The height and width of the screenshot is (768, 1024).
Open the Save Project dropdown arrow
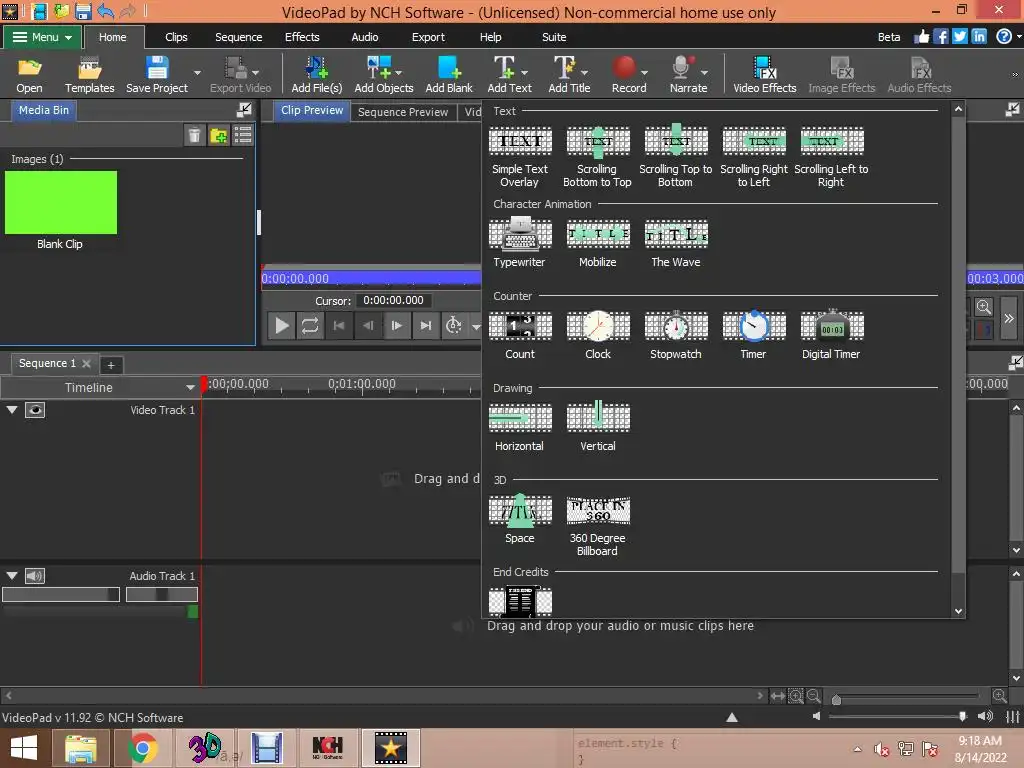[197, 72]
